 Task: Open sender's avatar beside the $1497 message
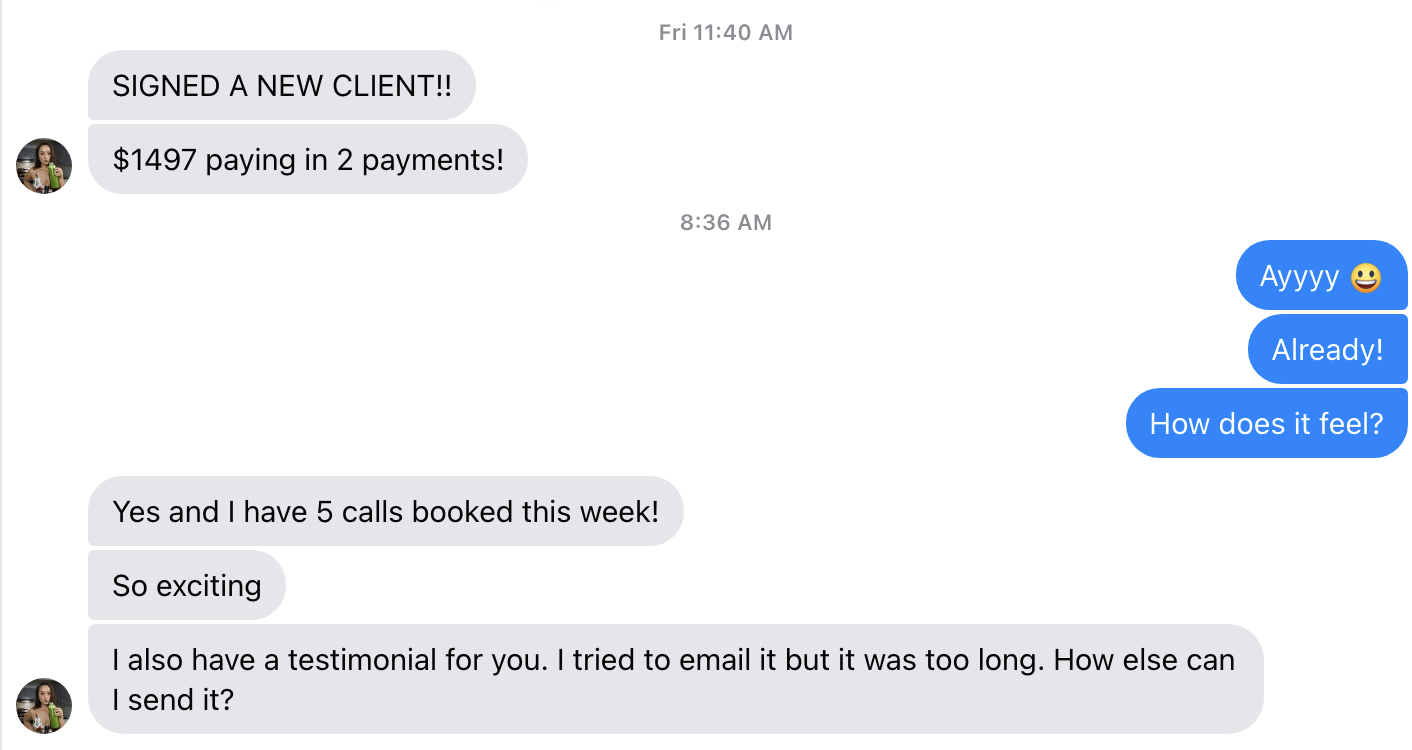(x=44, y=166)
